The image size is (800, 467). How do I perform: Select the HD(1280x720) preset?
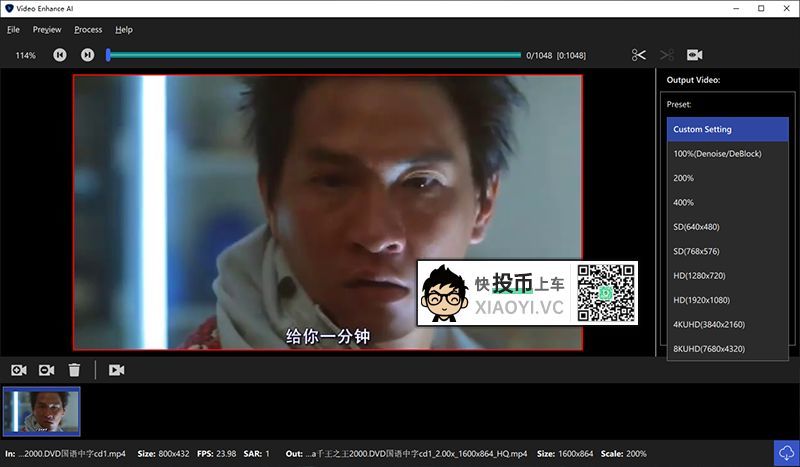pos(728,276)
